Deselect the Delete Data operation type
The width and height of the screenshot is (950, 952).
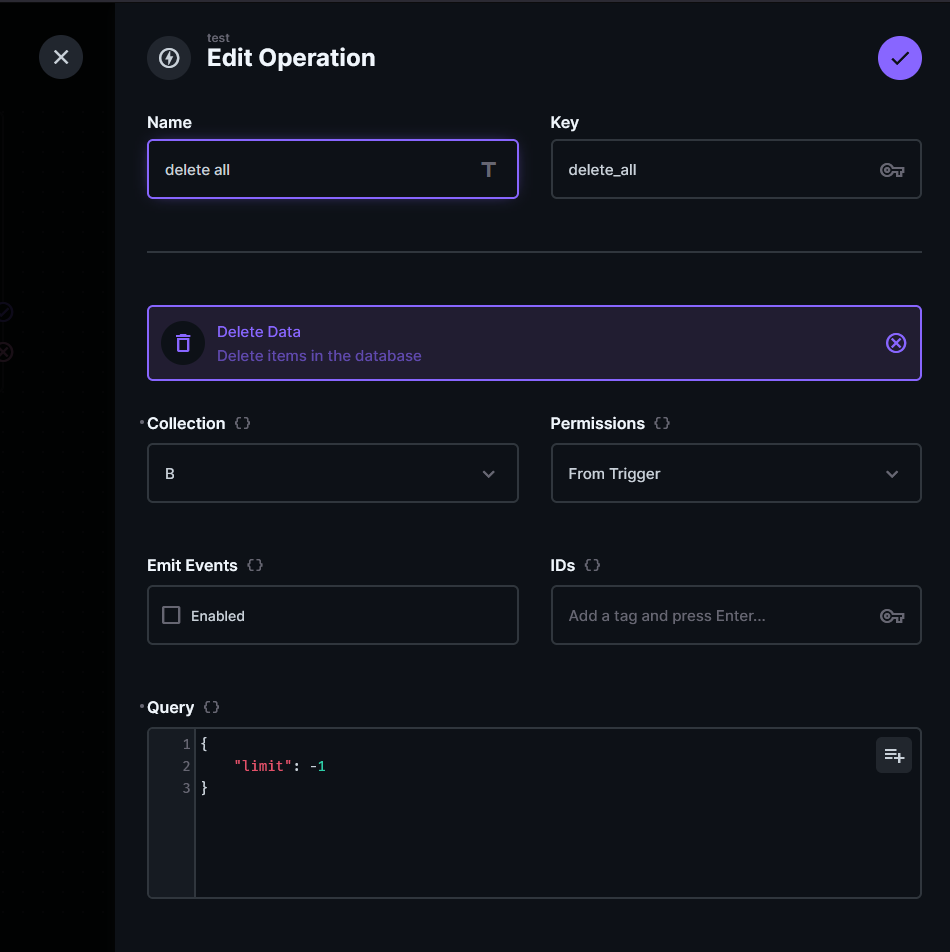(896, 343)
